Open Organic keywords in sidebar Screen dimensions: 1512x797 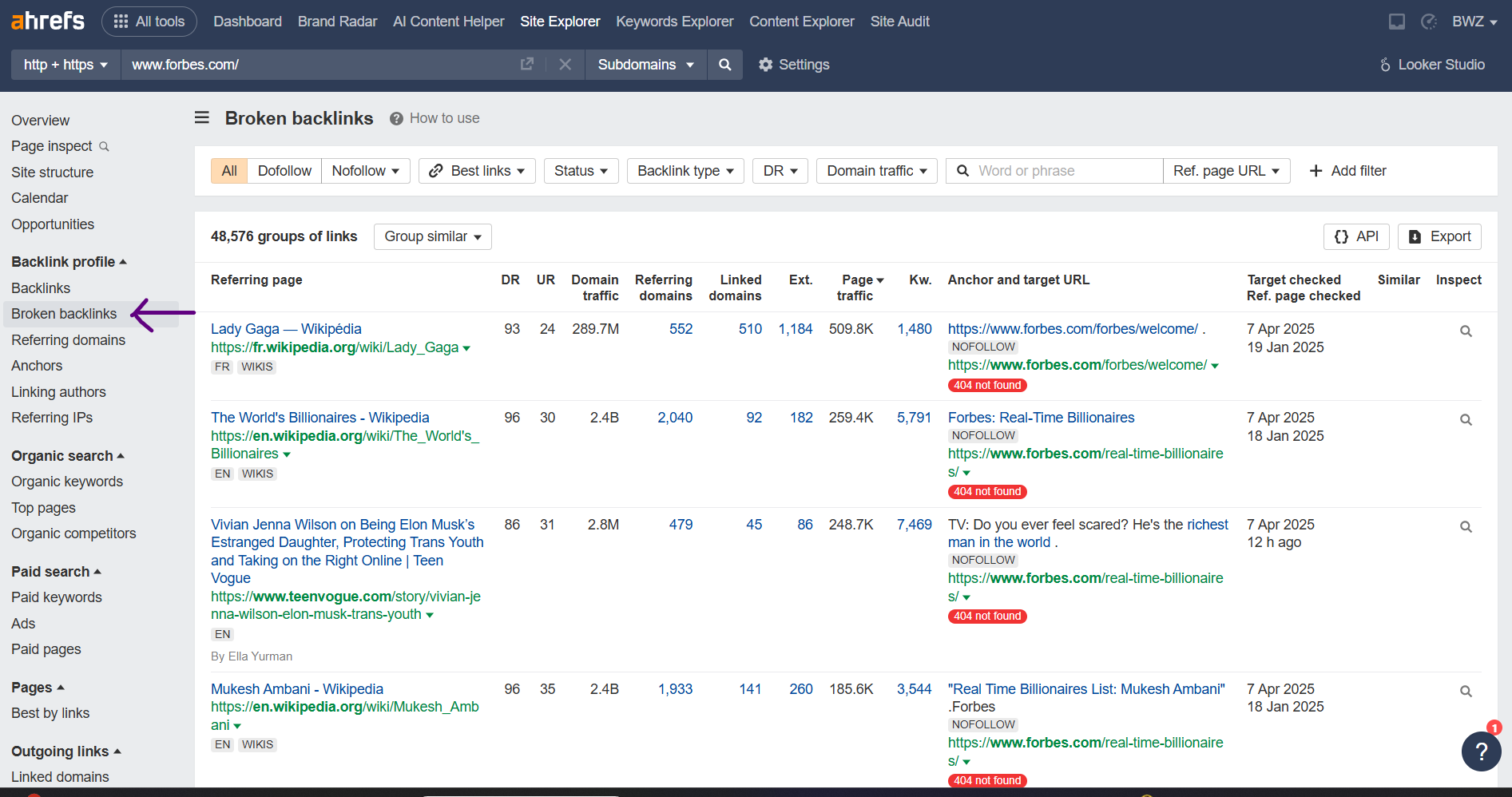[x=67, y=482]
